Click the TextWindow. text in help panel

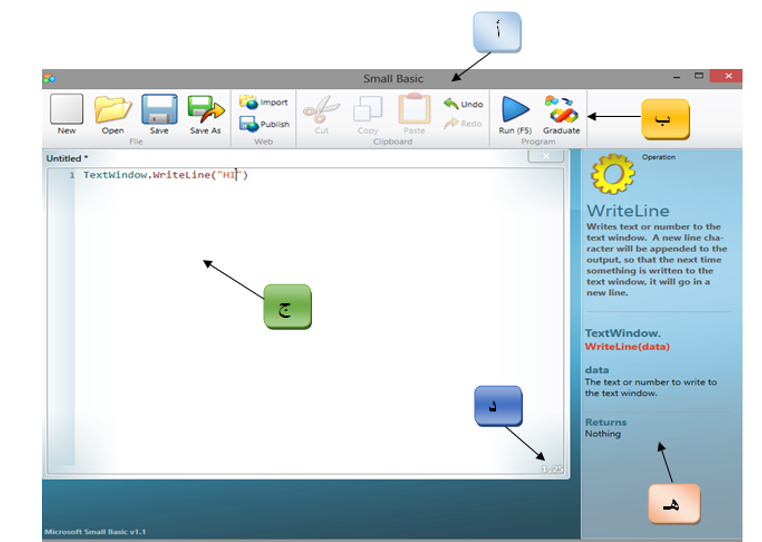(623, 333)
